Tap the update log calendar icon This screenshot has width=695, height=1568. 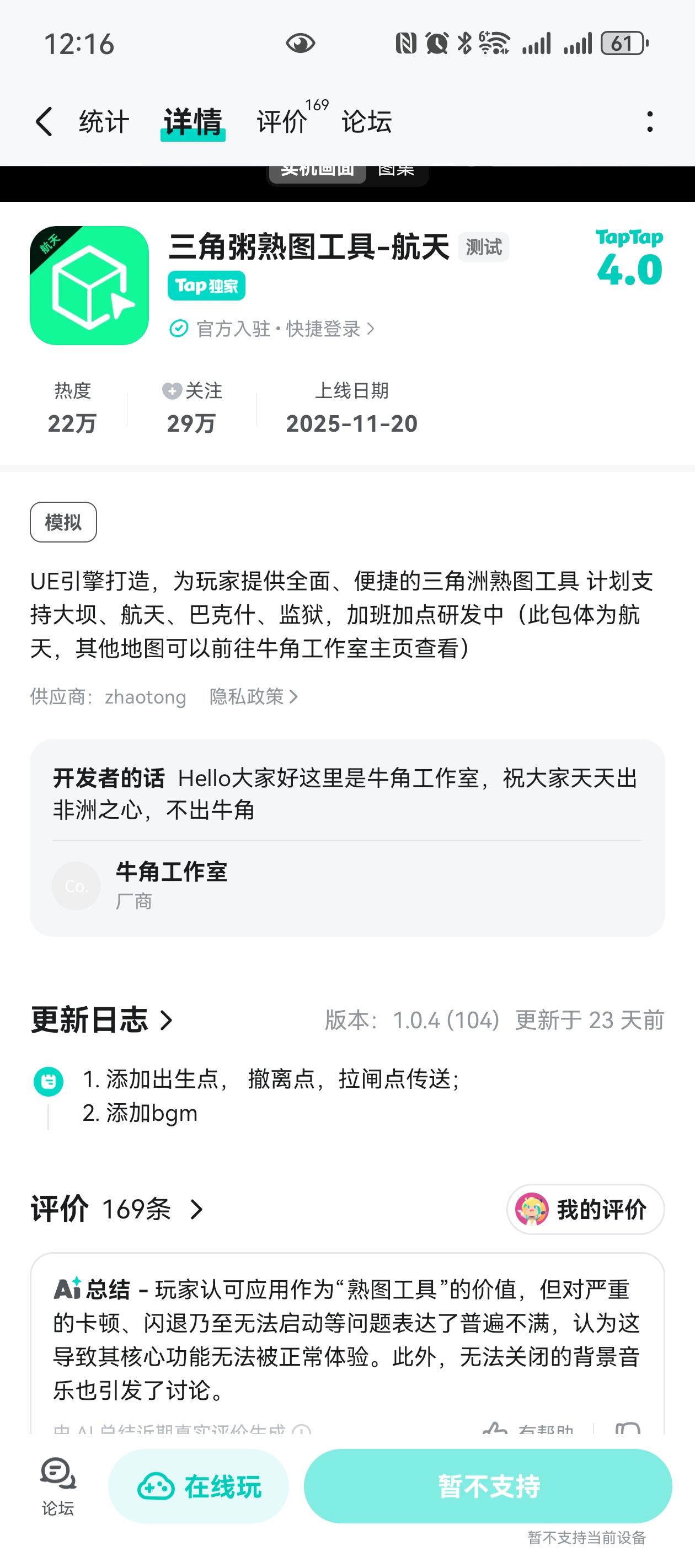49,1081
